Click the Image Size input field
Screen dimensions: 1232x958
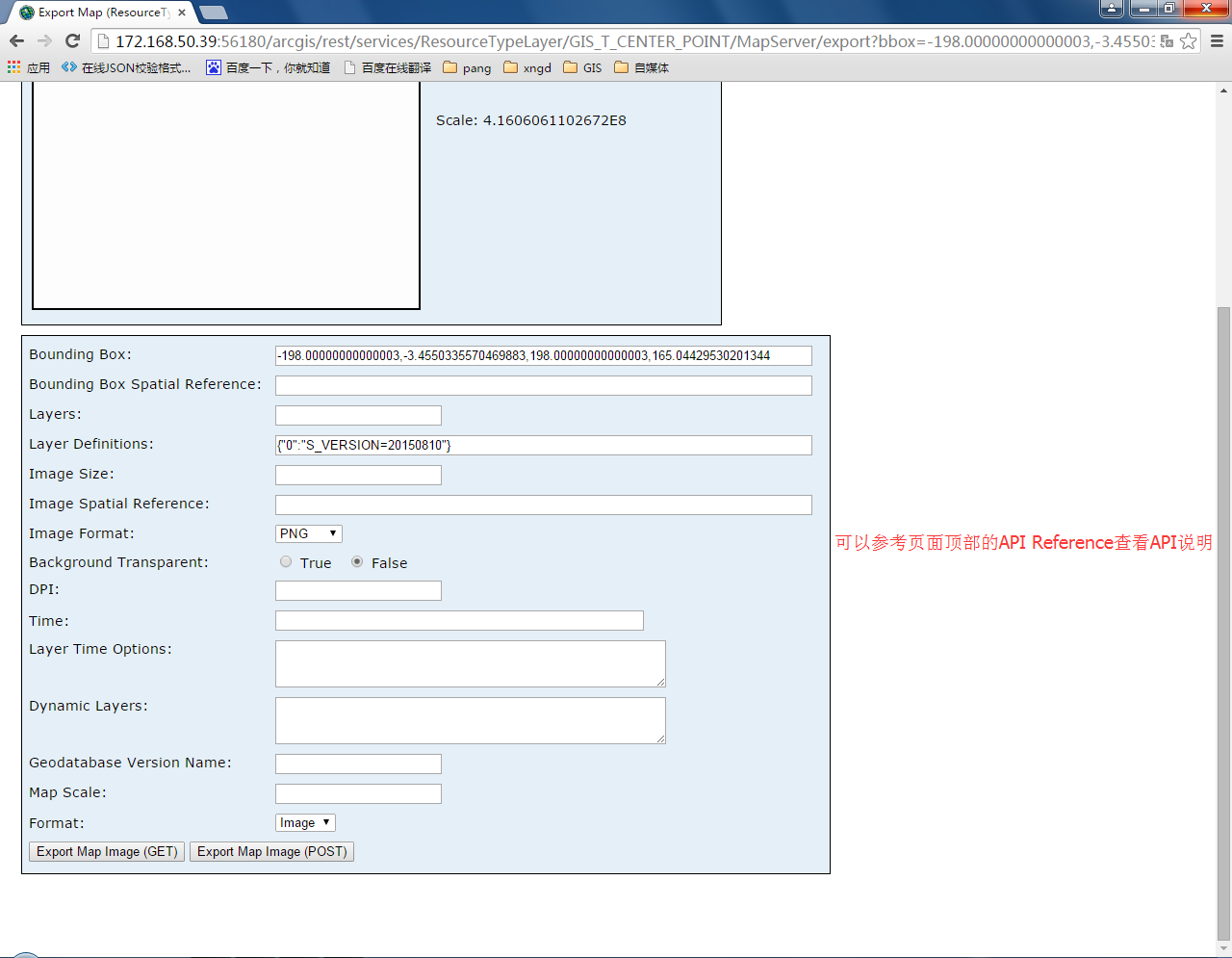358,475
